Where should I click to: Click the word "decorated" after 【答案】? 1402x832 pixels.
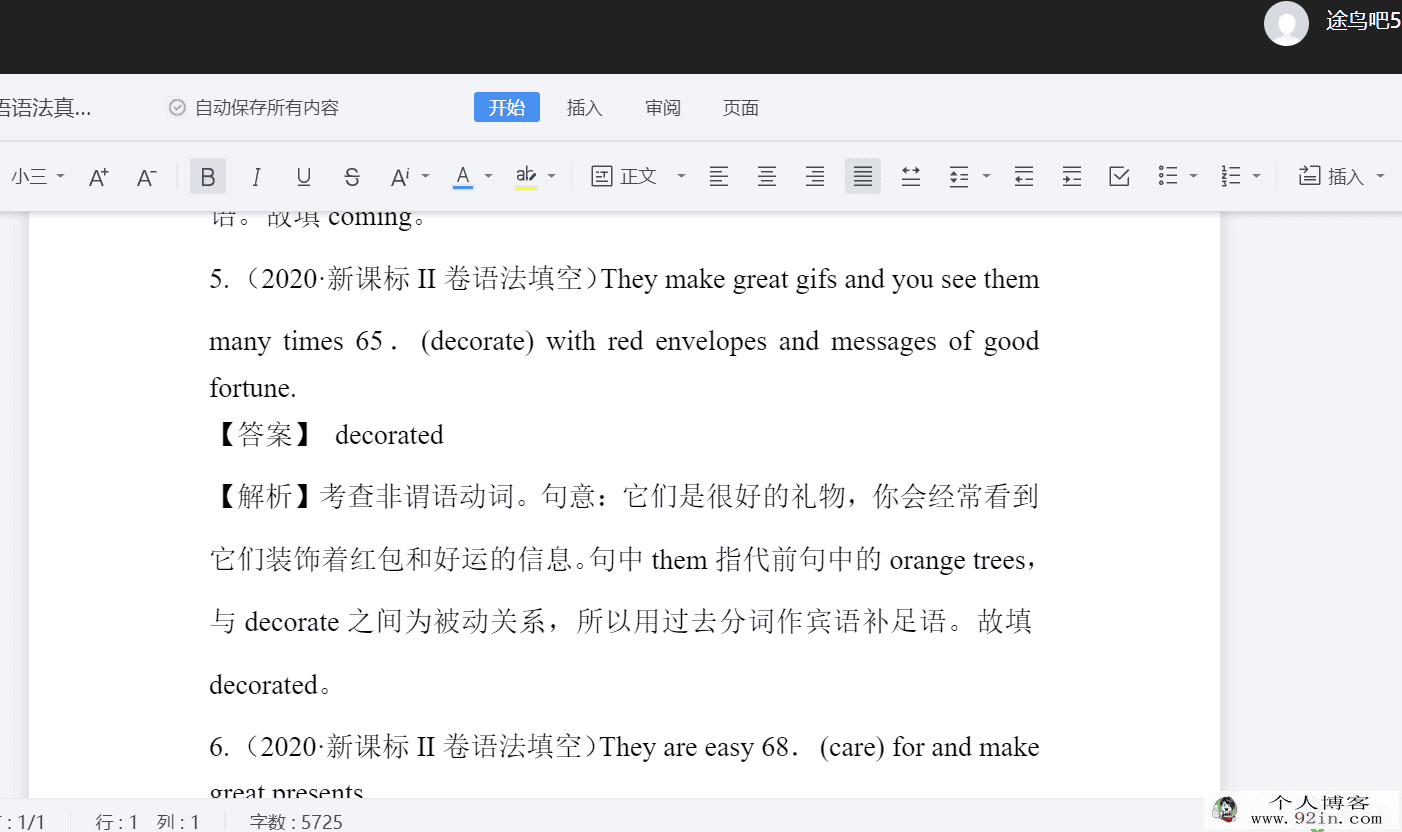[x=389, y=436]
